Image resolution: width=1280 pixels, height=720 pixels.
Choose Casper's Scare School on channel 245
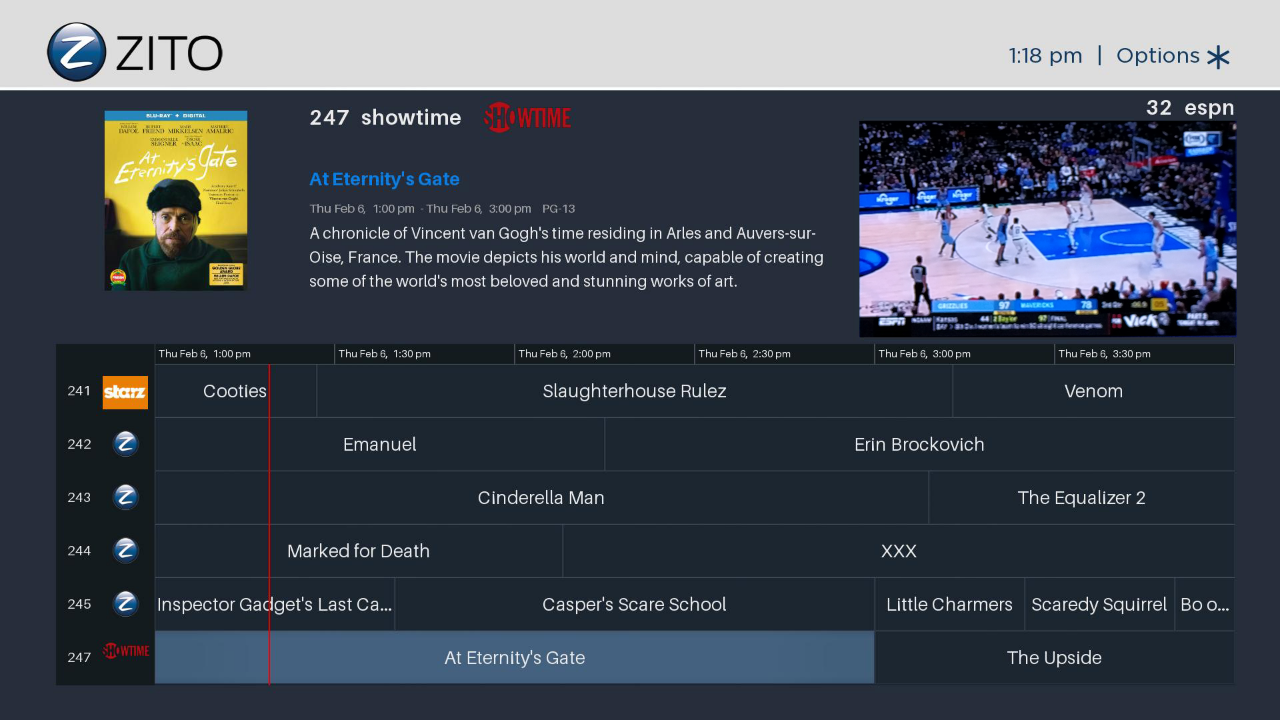pos(634,604)
